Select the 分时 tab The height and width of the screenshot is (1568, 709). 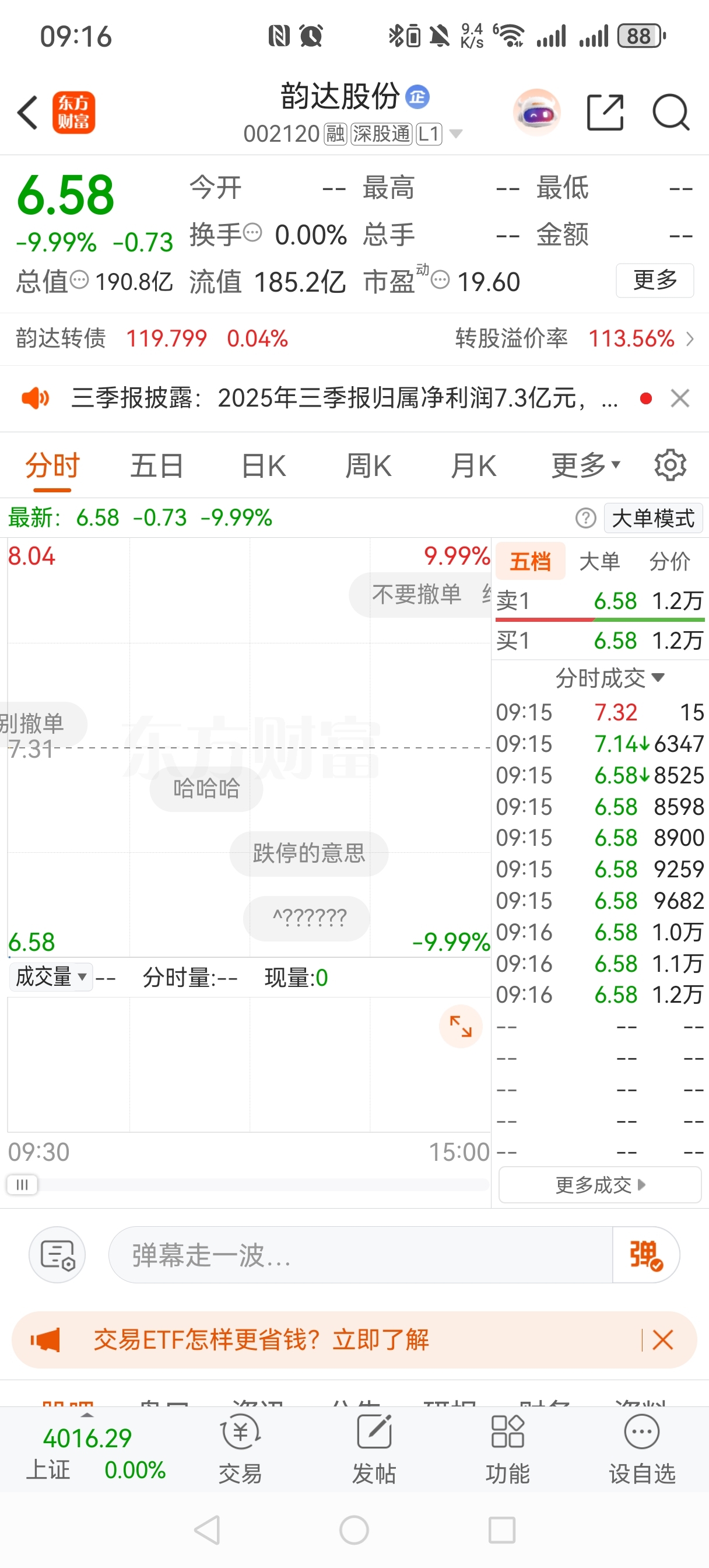pyautogui.click(x=52, y=466)
